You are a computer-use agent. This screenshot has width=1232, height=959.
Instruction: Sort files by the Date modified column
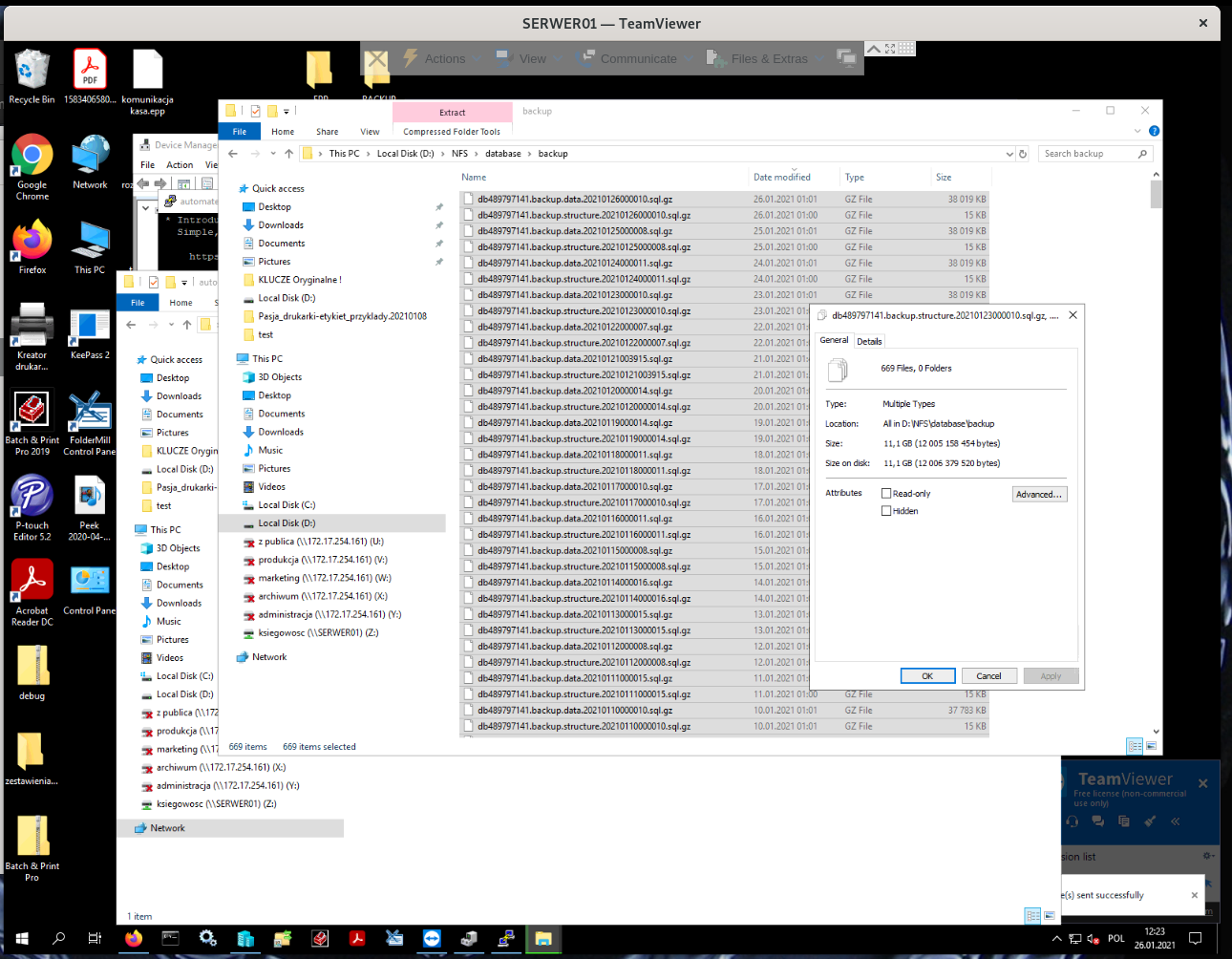tap(781, 177)
